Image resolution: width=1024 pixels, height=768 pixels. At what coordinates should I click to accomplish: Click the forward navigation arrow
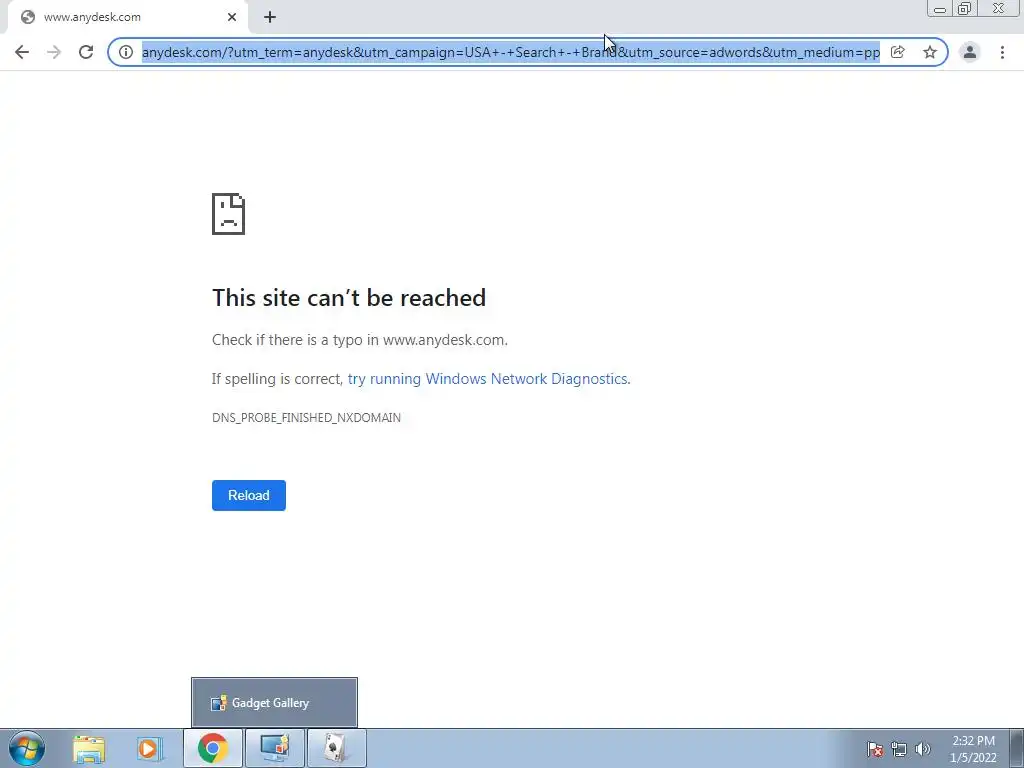(54, 52)
